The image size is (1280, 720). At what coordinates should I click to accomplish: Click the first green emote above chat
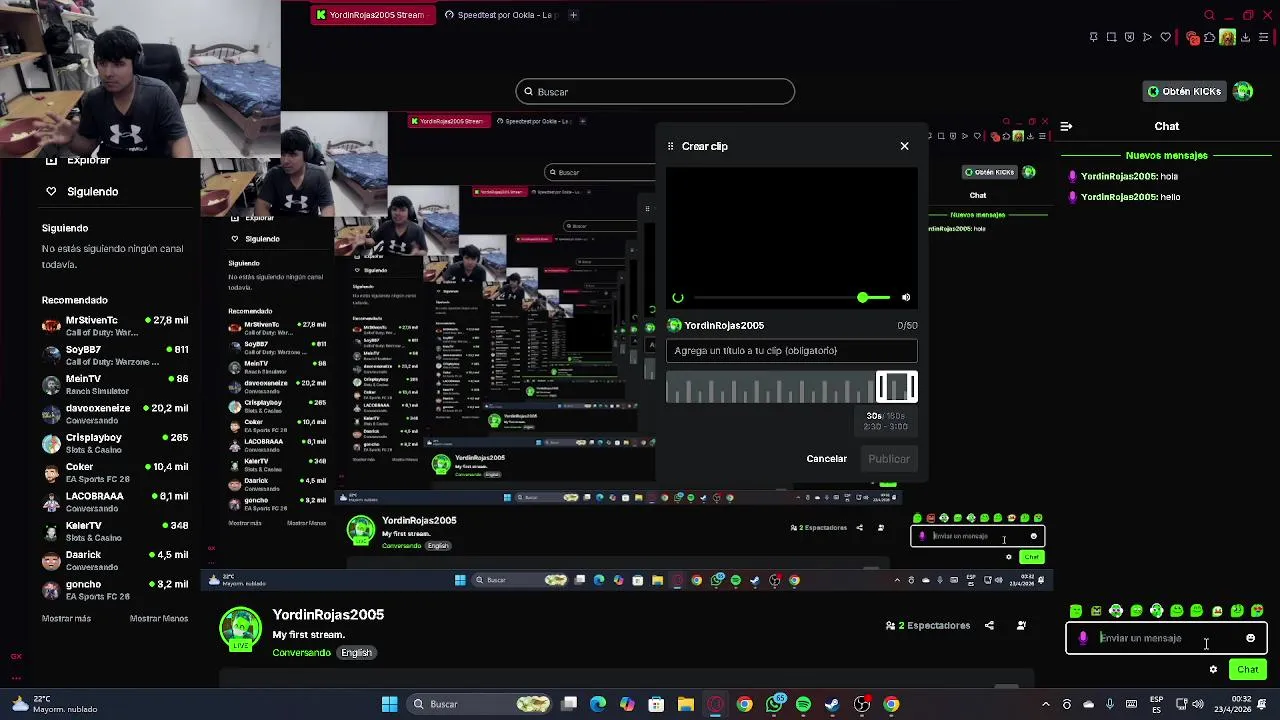[x=1076, y=611]
